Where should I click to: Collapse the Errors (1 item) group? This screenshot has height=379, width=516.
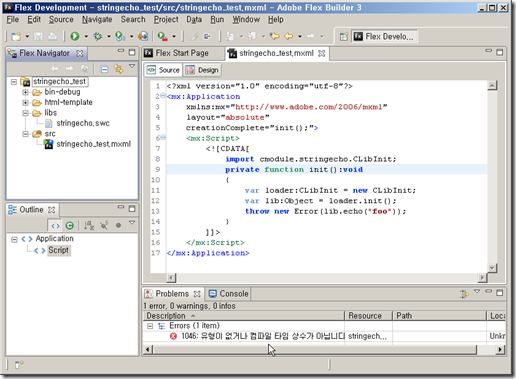tap(150, 326)
